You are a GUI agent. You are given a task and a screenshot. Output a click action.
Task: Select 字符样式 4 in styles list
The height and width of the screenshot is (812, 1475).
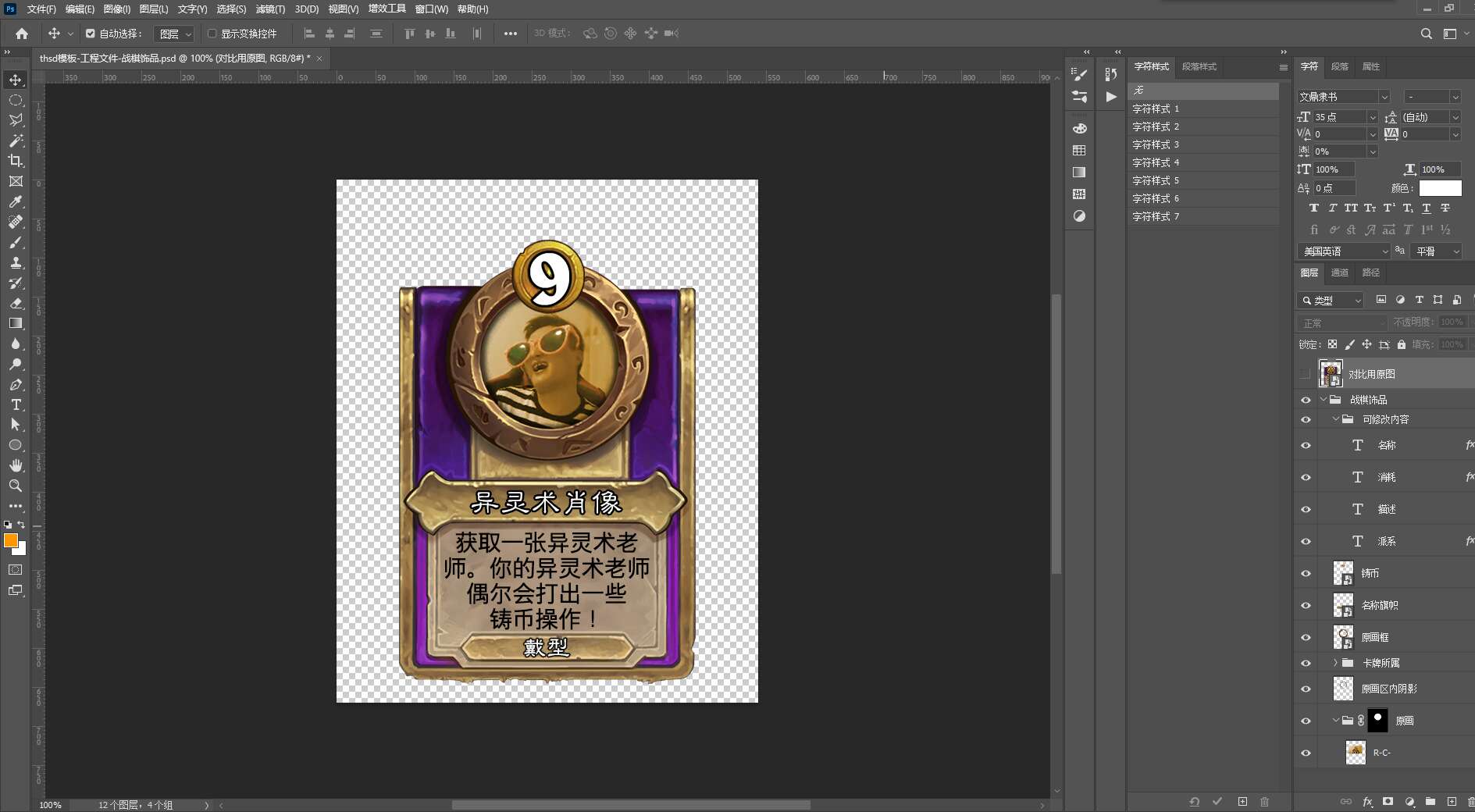click(1203, 163)
